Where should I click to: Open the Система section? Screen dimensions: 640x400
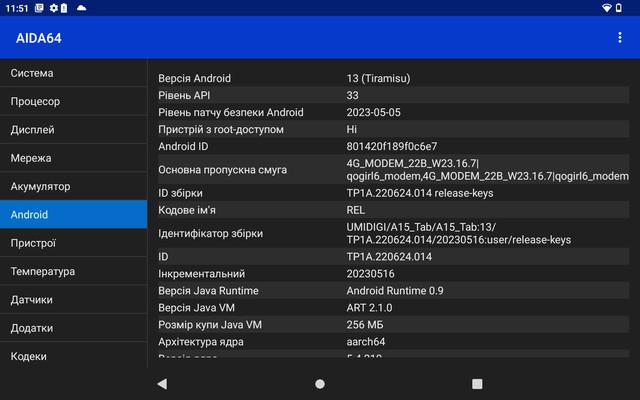[73, 73]
